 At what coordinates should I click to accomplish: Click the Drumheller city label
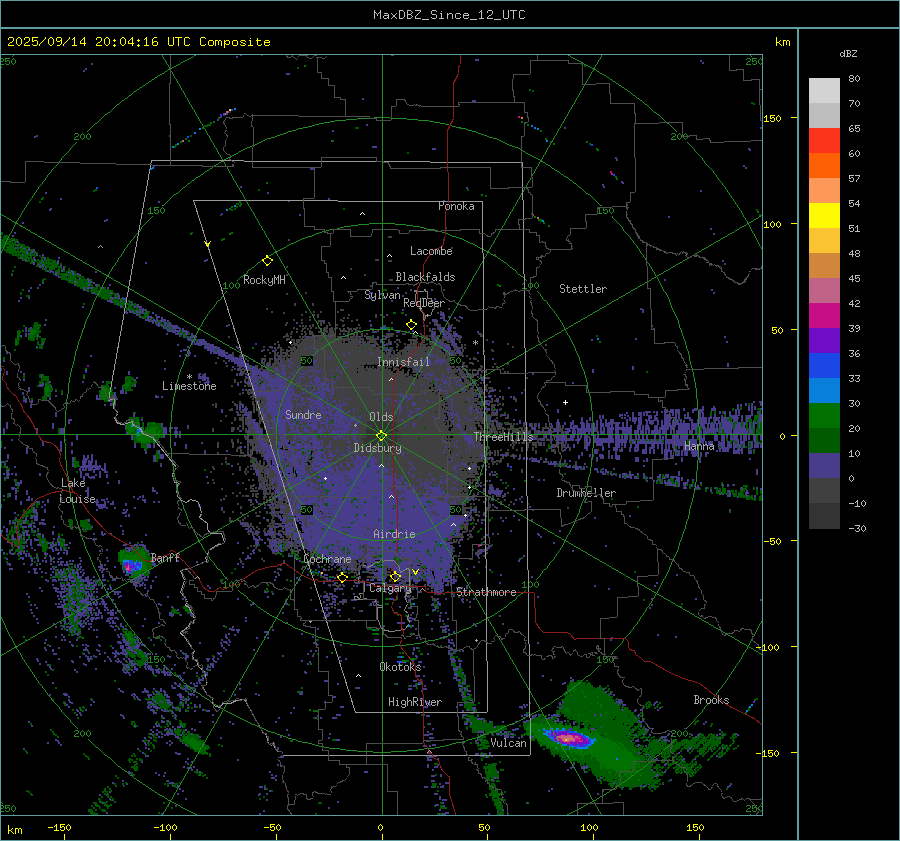click(x=586, y=493)
